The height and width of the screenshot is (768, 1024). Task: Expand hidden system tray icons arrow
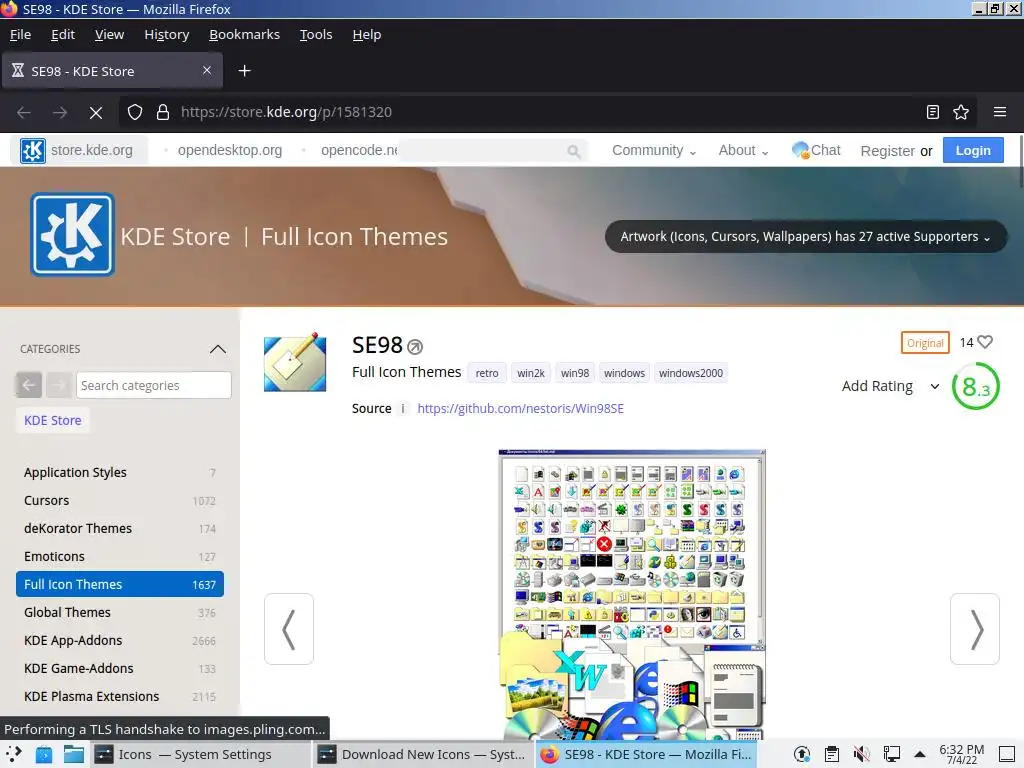tap(920, 754)
